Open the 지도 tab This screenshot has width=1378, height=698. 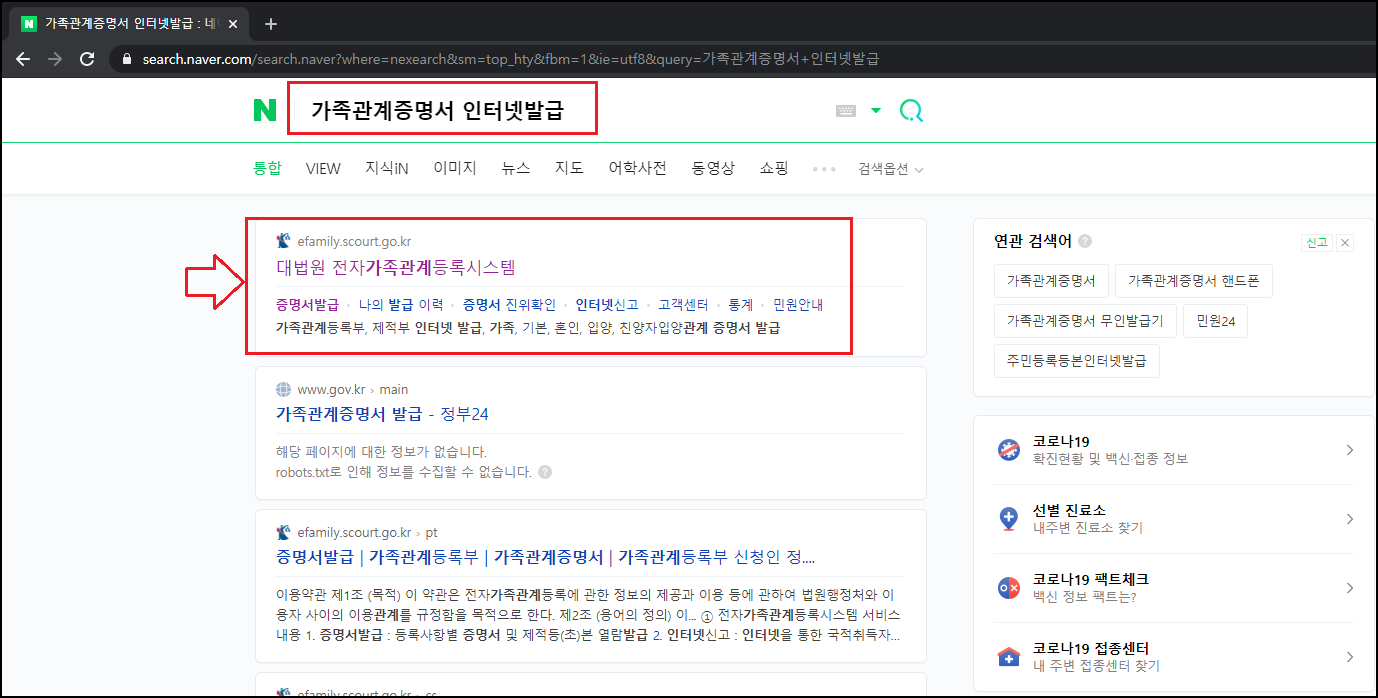[569, 169]
